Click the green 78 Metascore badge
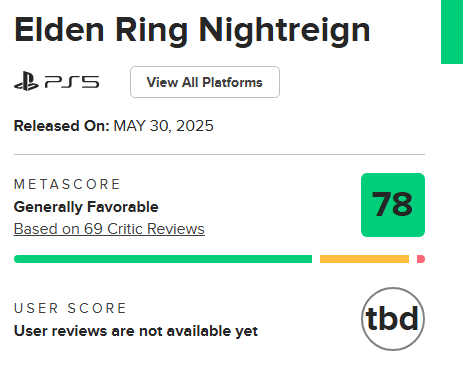The width and height of the screenshot is (463, 391). pos(393,205)
